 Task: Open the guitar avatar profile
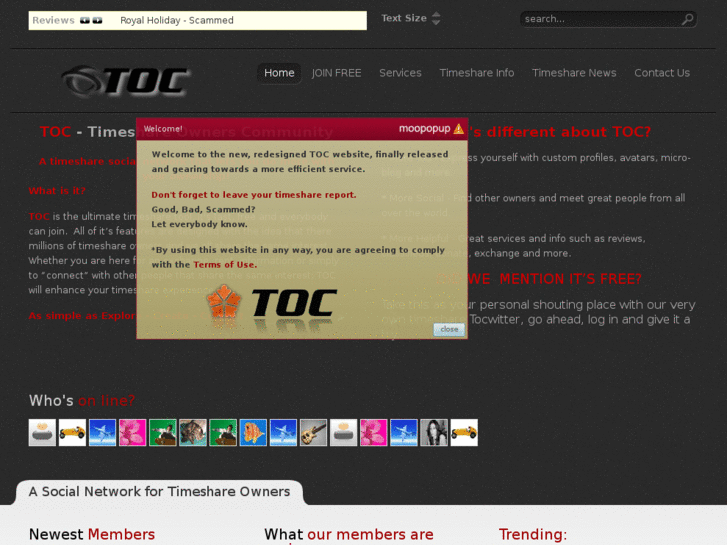click(x=313, y=432)
